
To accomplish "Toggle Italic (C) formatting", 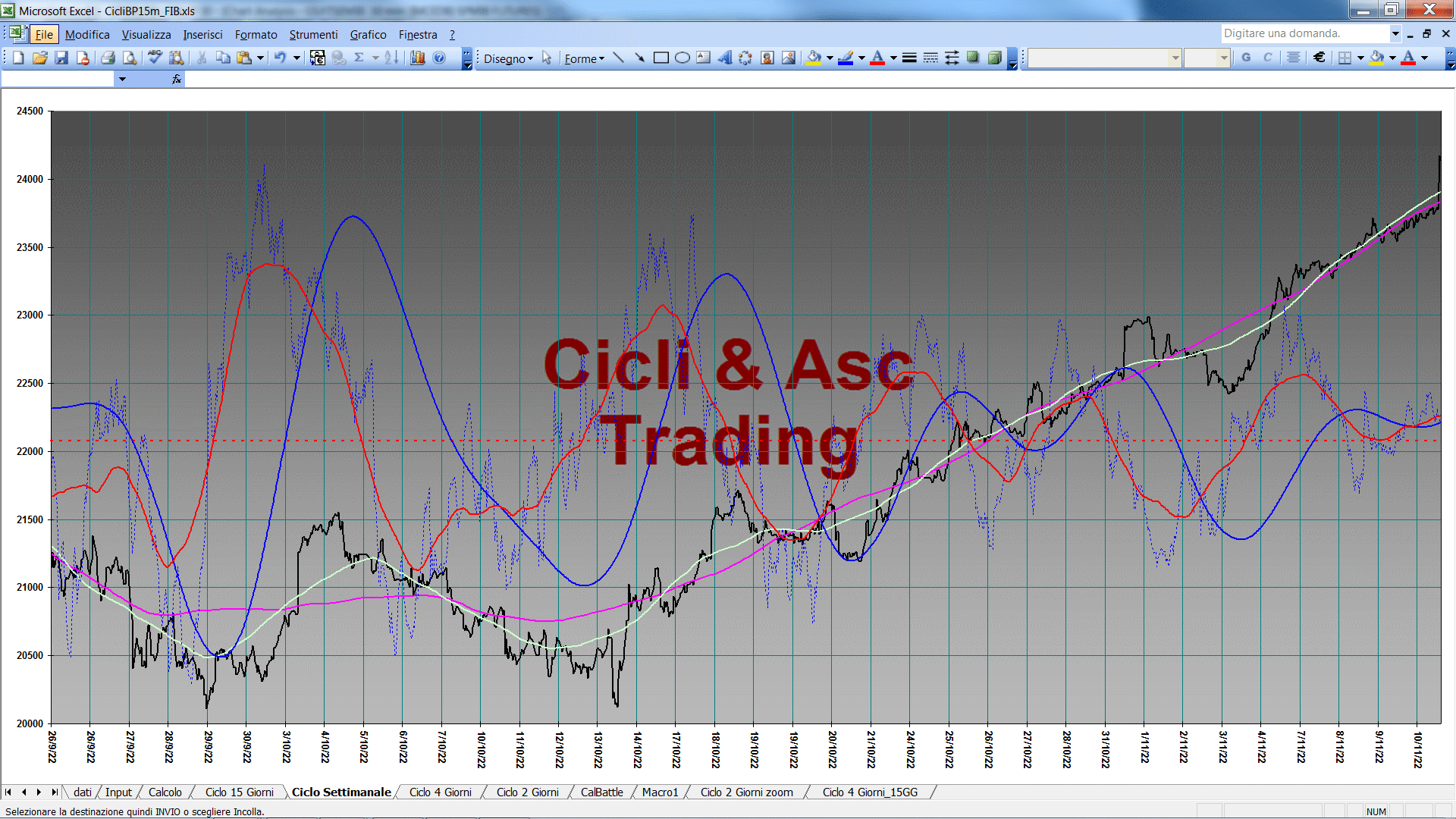I will [x=1267, y=58].
